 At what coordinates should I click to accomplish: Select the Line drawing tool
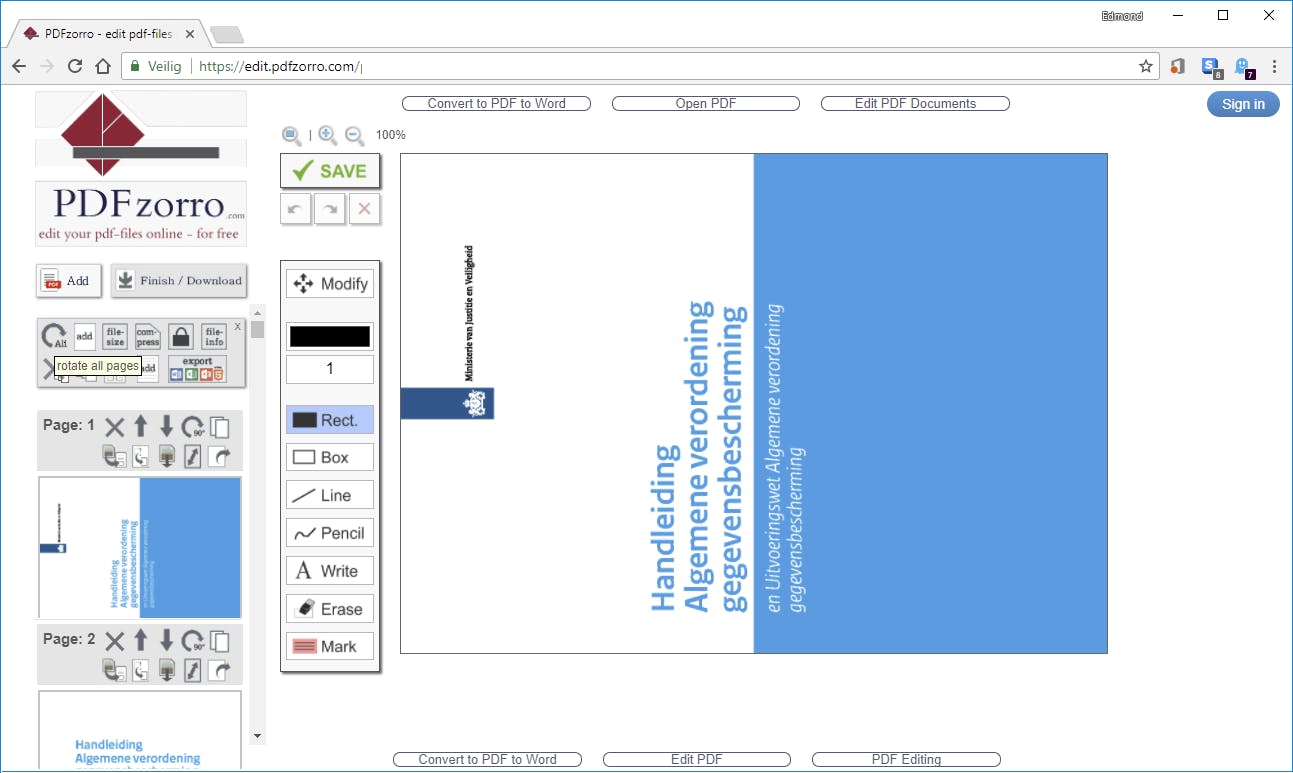point(330,495)
